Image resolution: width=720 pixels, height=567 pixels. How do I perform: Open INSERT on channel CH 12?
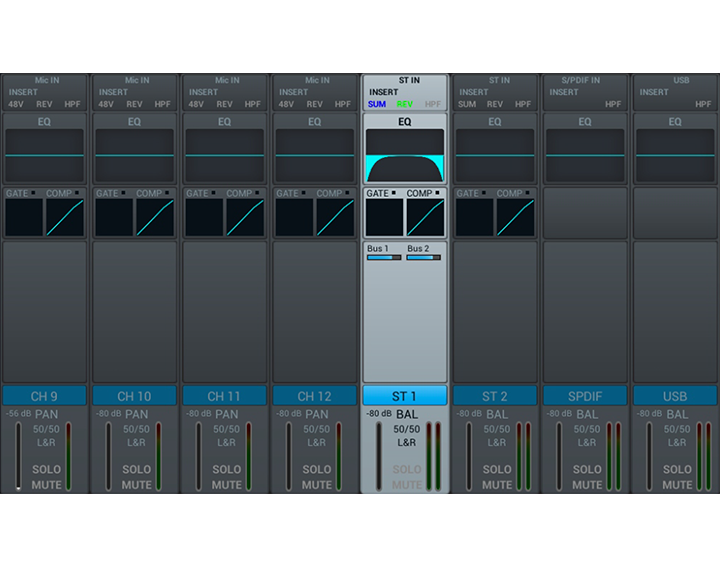click(x=294, y=92)
